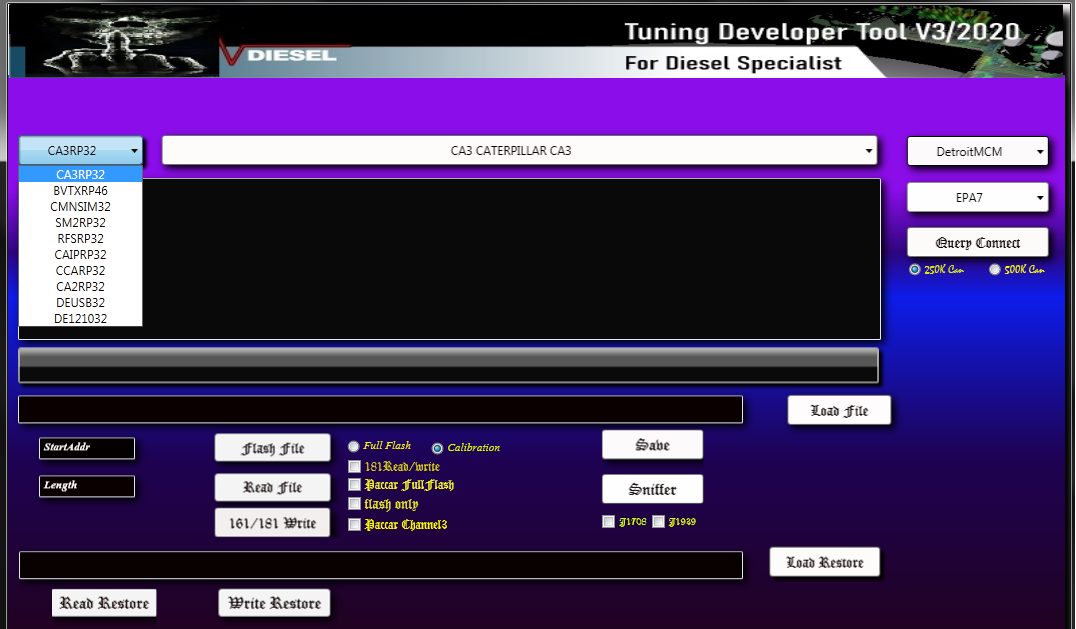Click the V Diesel logo in header
This screenshot has height=629, width=1076.
click(x=285, y=52)
